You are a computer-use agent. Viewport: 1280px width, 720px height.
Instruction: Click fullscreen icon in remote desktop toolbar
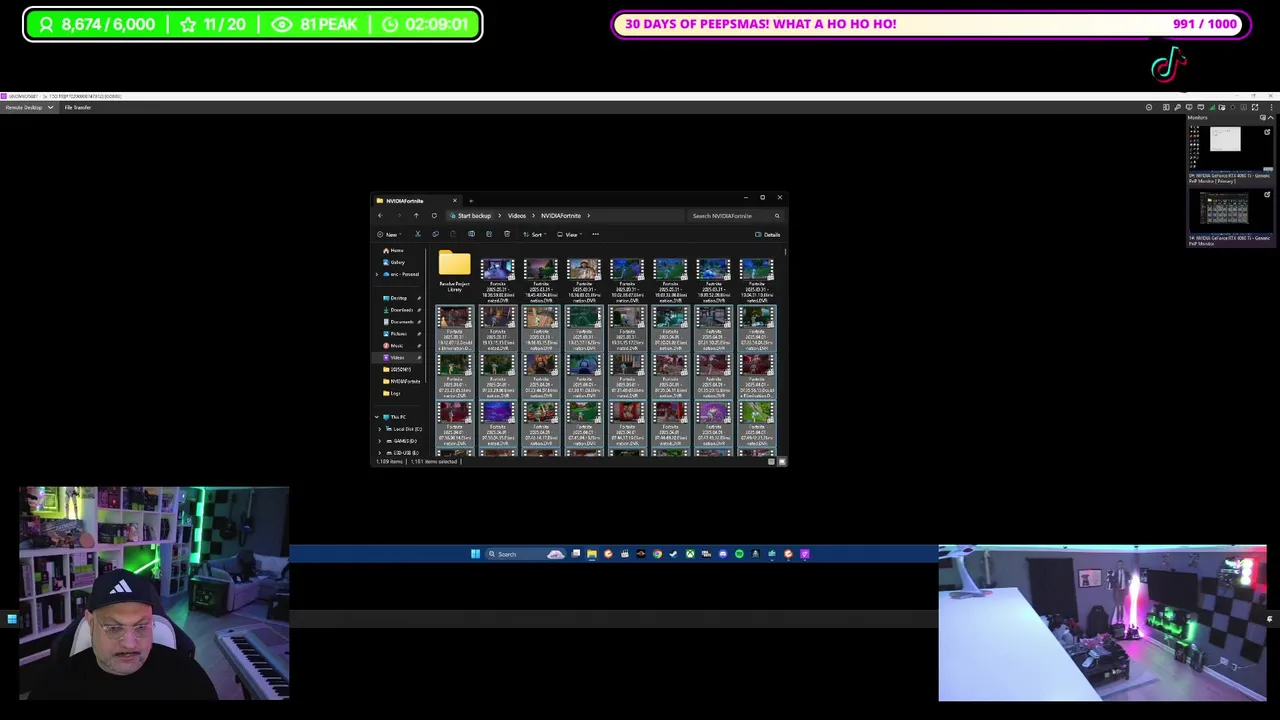pos(1255,107)
